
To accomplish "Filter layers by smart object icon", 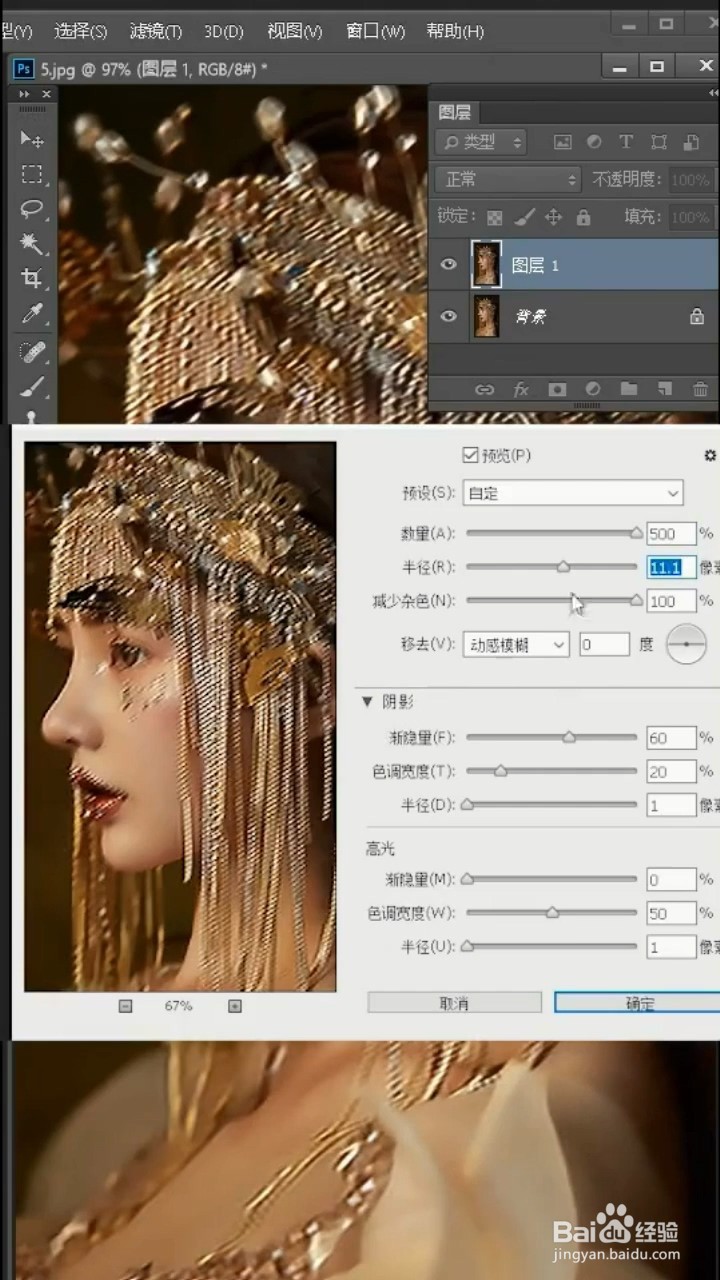I will coord(690,142).
